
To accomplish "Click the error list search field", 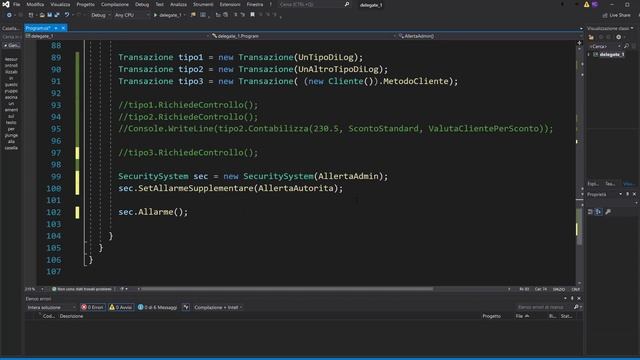I will tap(543, 307).
